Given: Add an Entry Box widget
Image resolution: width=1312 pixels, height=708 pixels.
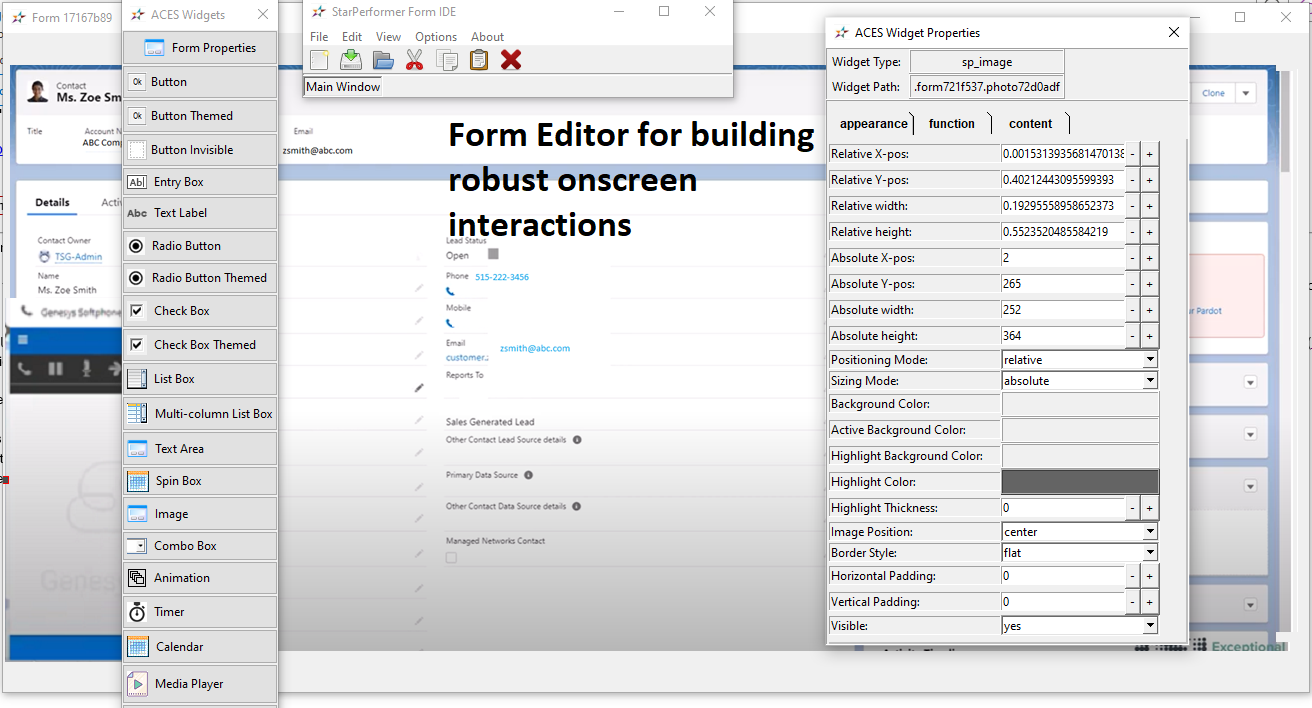Looking at the screenshot, I should [x=200, y=182].
